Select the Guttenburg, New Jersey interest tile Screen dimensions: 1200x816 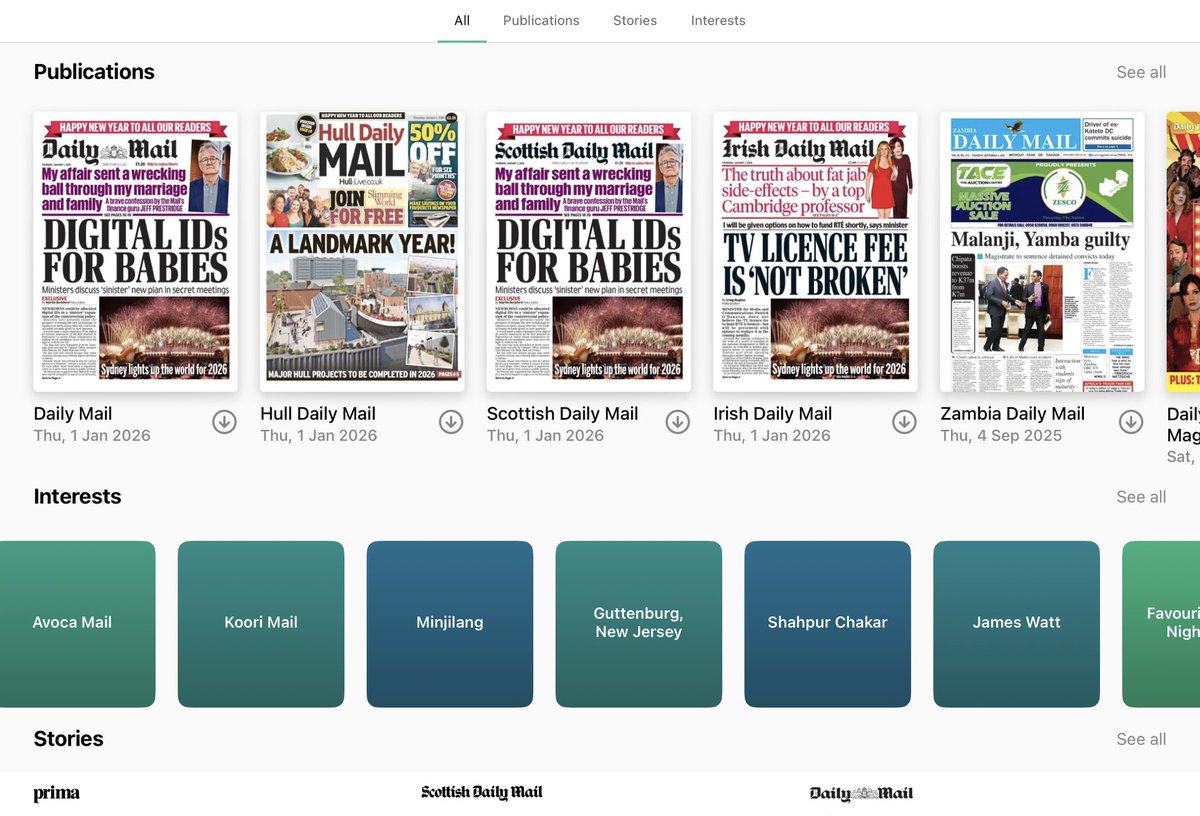tap(639, 624)
